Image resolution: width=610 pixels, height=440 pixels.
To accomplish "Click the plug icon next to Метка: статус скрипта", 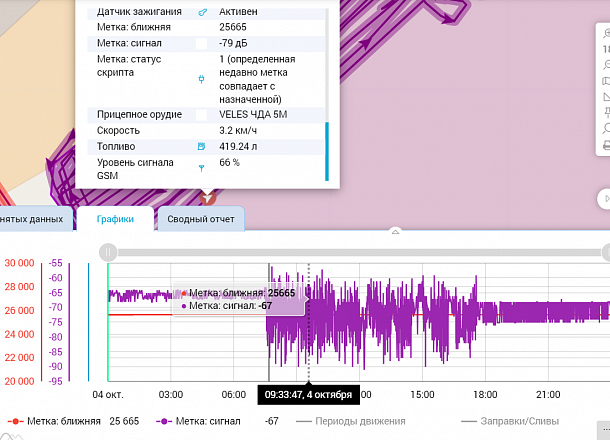I will (x=202, y=79).
